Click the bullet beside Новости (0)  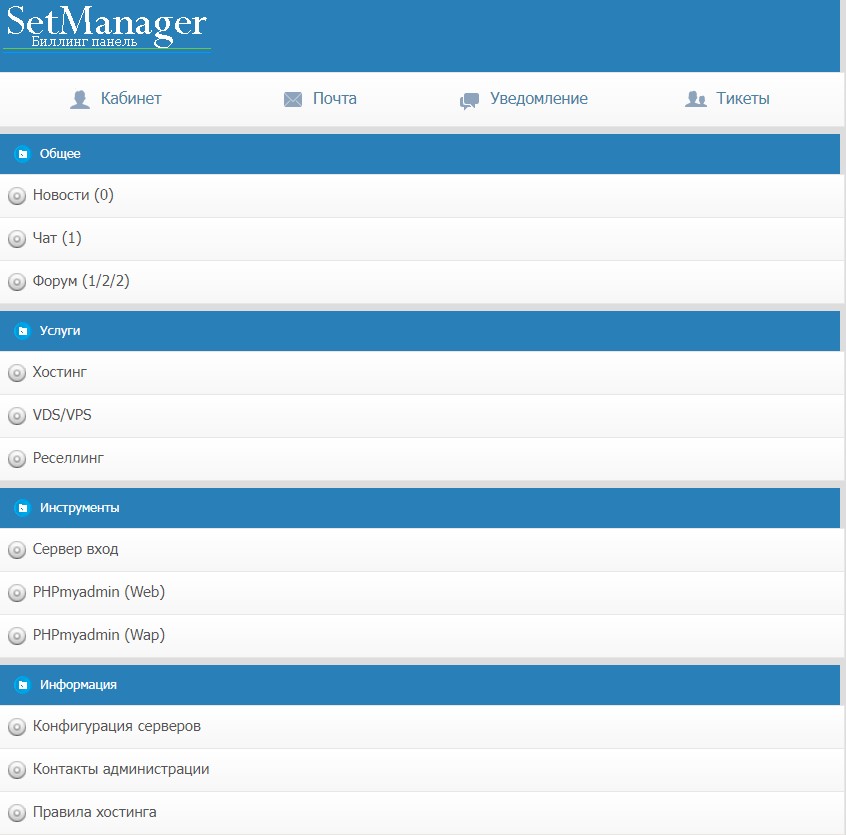(x=16, y=196)
